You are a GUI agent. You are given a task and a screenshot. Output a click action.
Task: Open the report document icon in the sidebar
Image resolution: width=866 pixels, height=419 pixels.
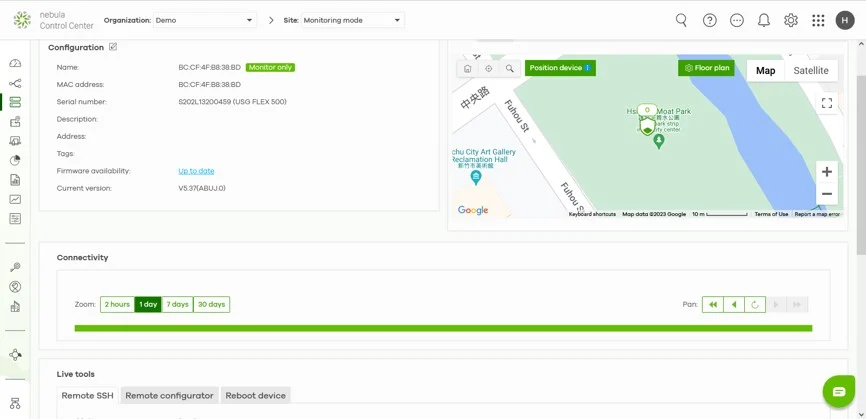click(15, 179)
